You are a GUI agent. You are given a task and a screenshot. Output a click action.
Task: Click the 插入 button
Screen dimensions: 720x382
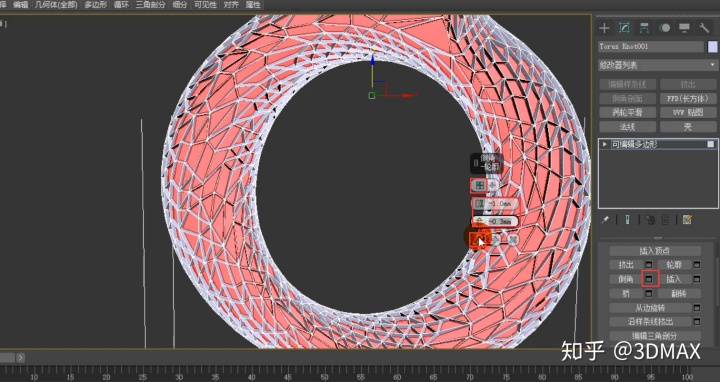coord(674,279)
